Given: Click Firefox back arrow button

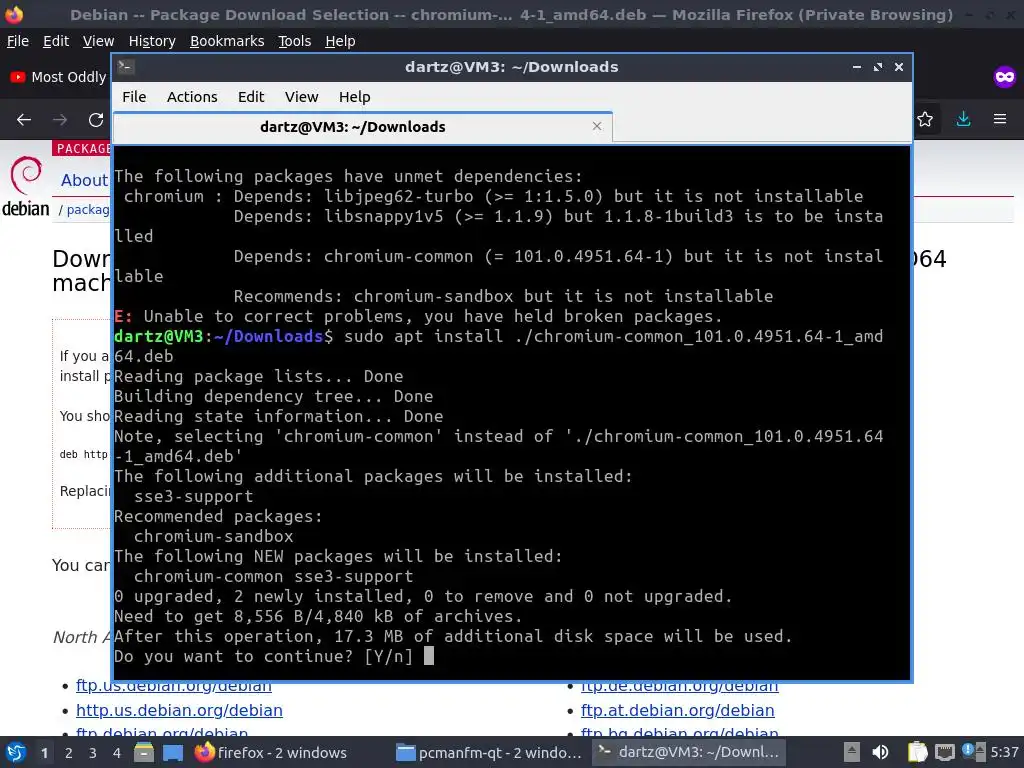Looking at the screenshot, I should coord(24,120).
